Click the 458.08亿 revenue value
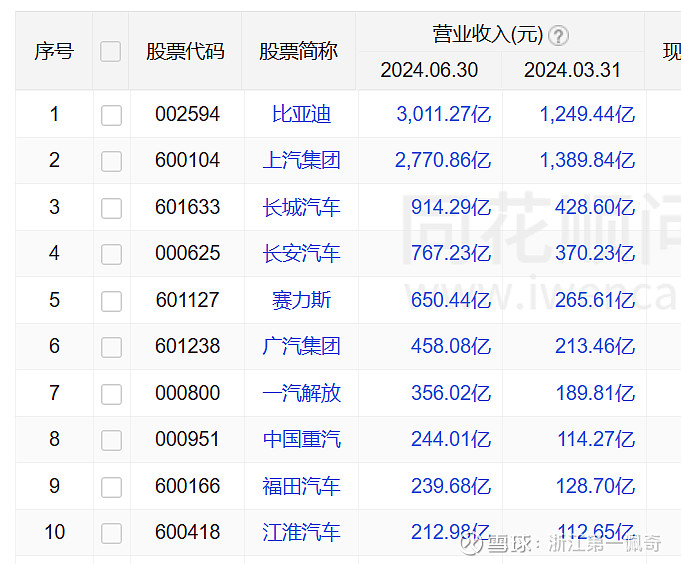This screenshot has height=564, width=681. click(x=451, y=347)
